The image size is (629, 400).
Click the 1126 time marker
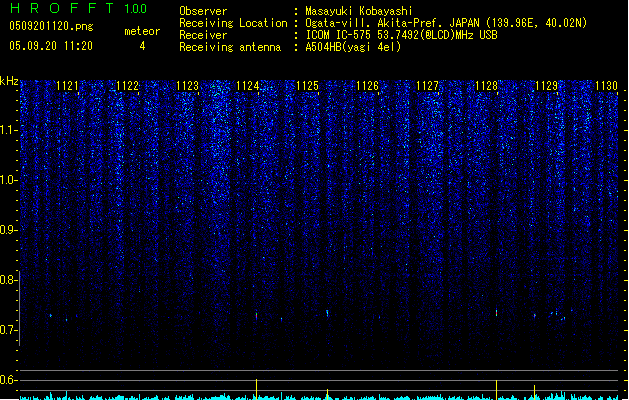[367, 86]
